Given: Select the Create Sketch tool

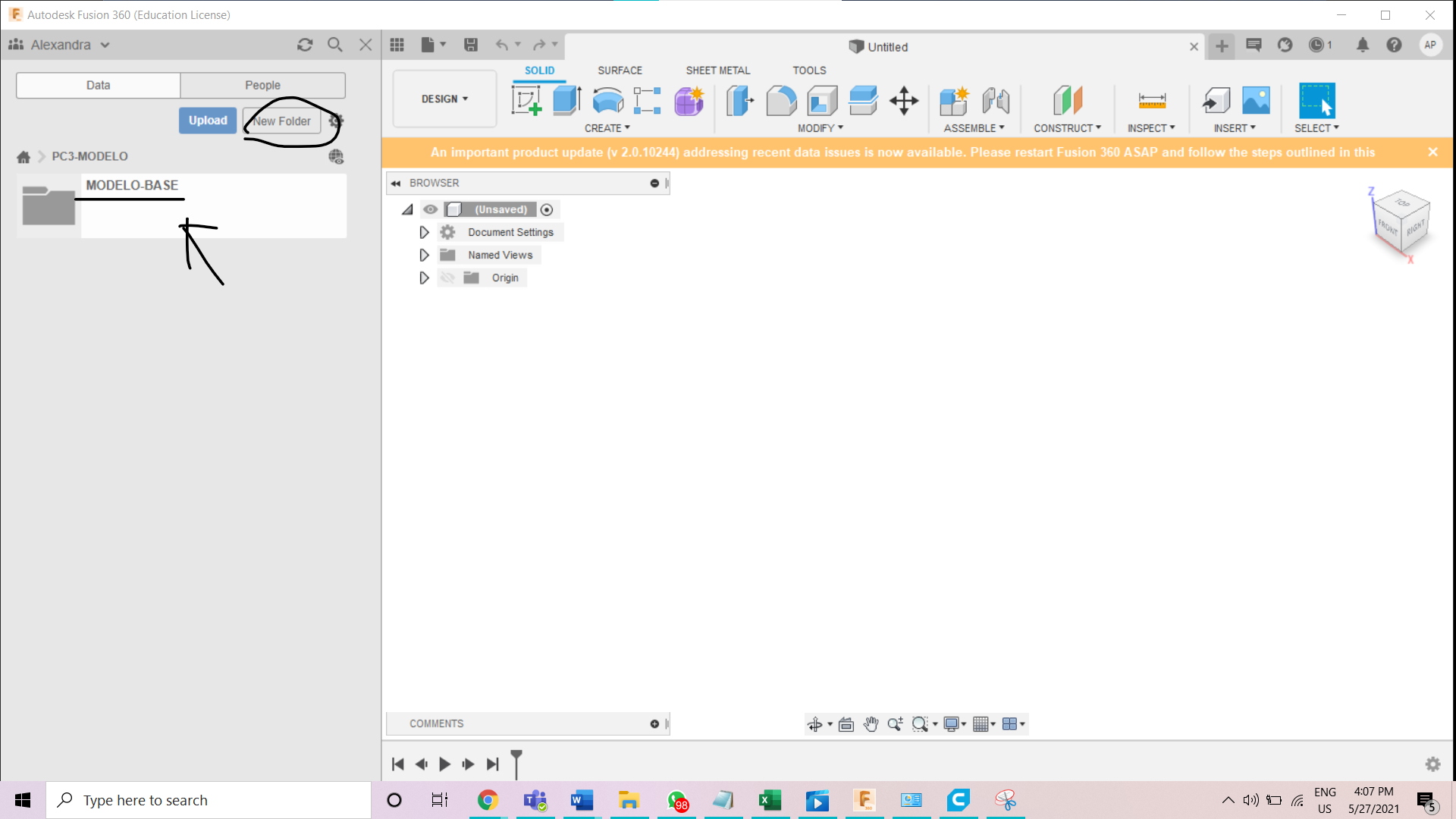Looking at the screenshot, I should pyautogui.click(x=526, y=100).
